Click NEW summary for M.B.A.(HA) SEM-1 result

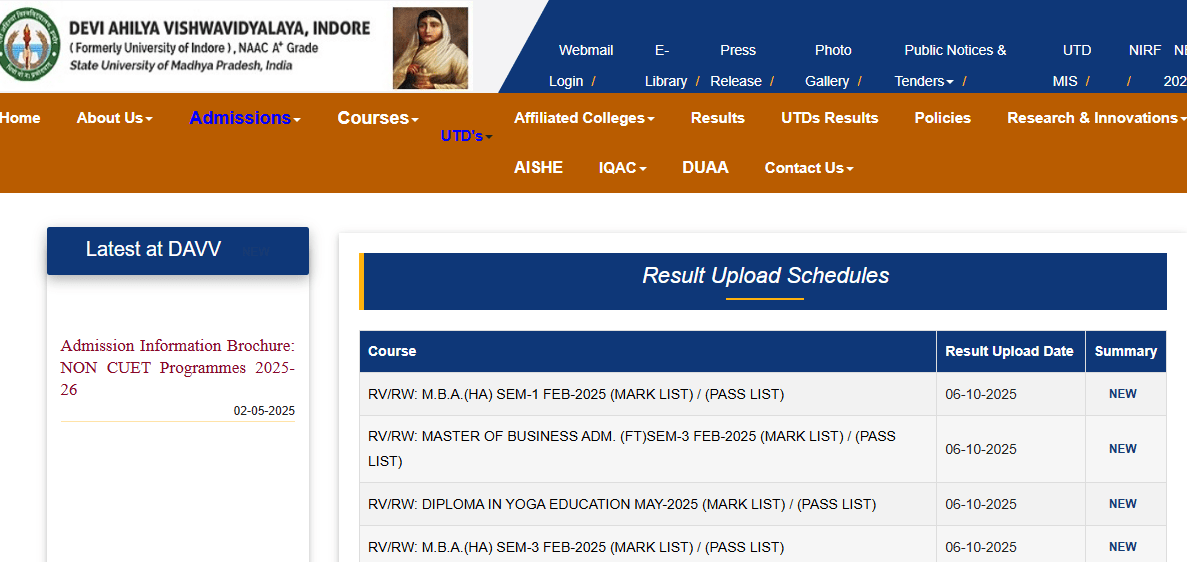(1122, 394)
